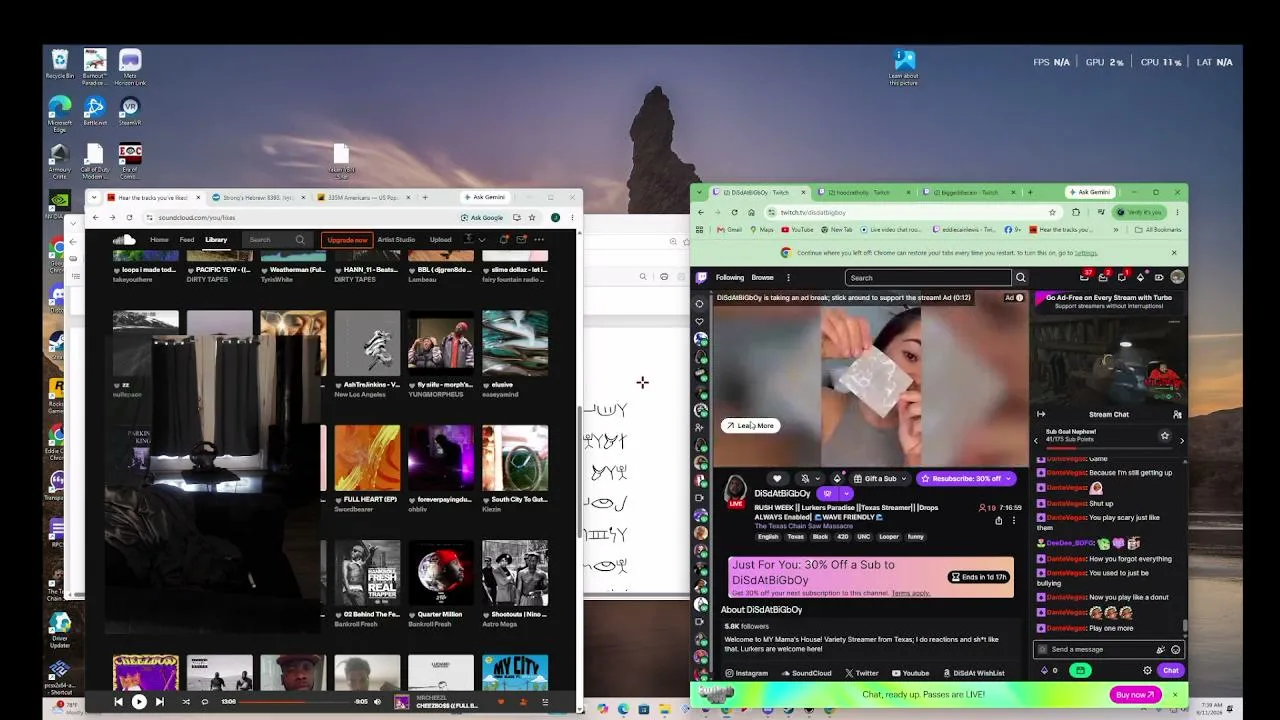Open SoundCloud notifications bell
The height and width of the screenshot is (720, 1280).
point(504,240)
